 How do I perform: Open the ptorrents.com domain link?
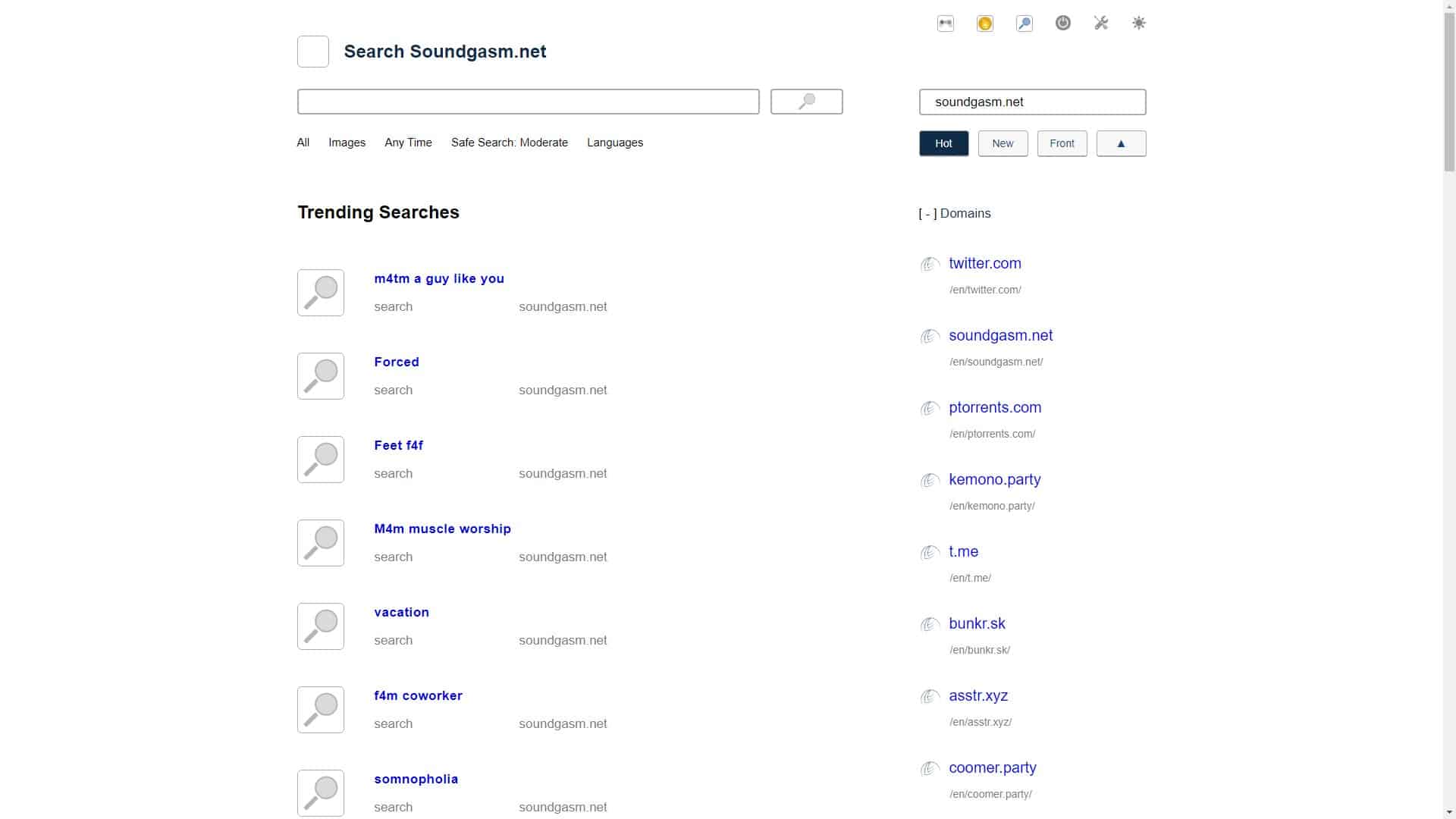tap(995, 407)
